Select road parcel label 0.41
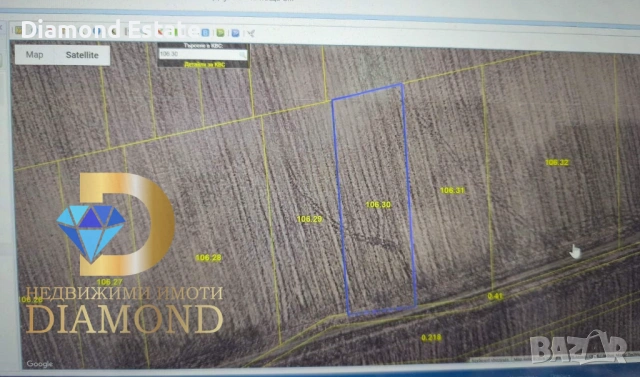This screenshot has width=640, height=377. [x=495, y=296]
